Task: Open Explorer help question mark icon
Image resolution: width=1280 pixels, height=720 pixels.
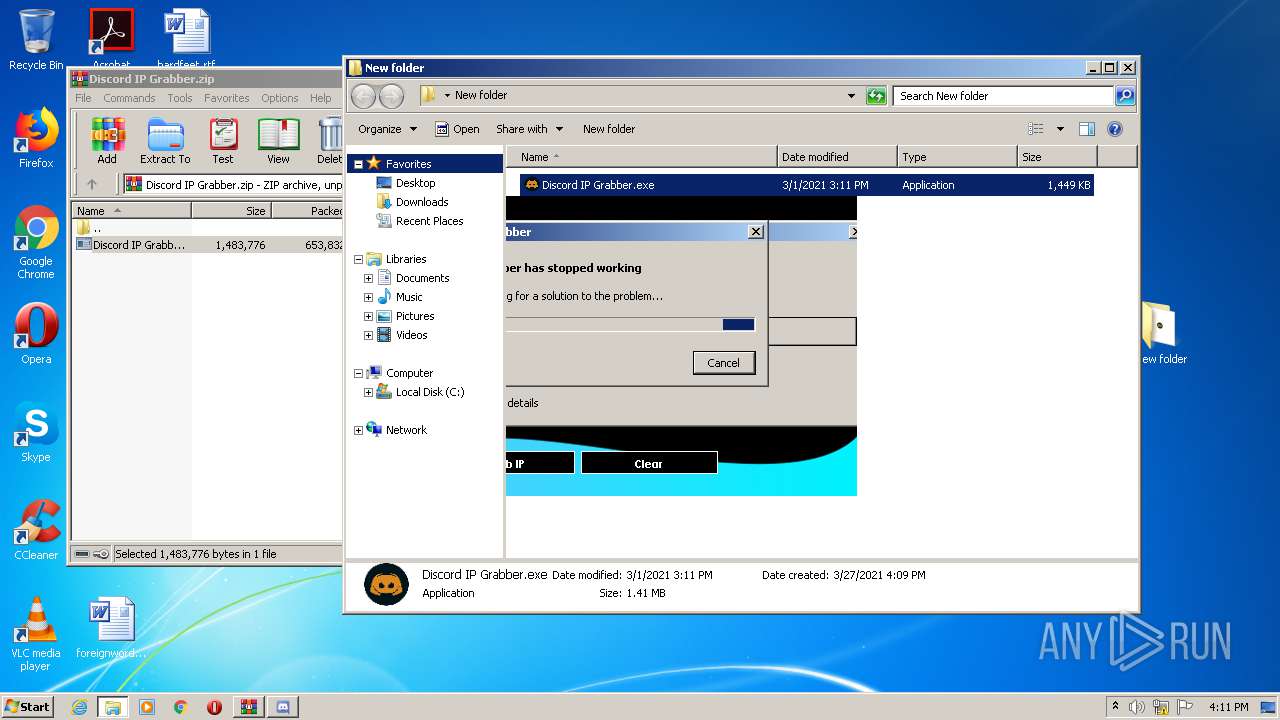Action: (x=1115, y=129)
